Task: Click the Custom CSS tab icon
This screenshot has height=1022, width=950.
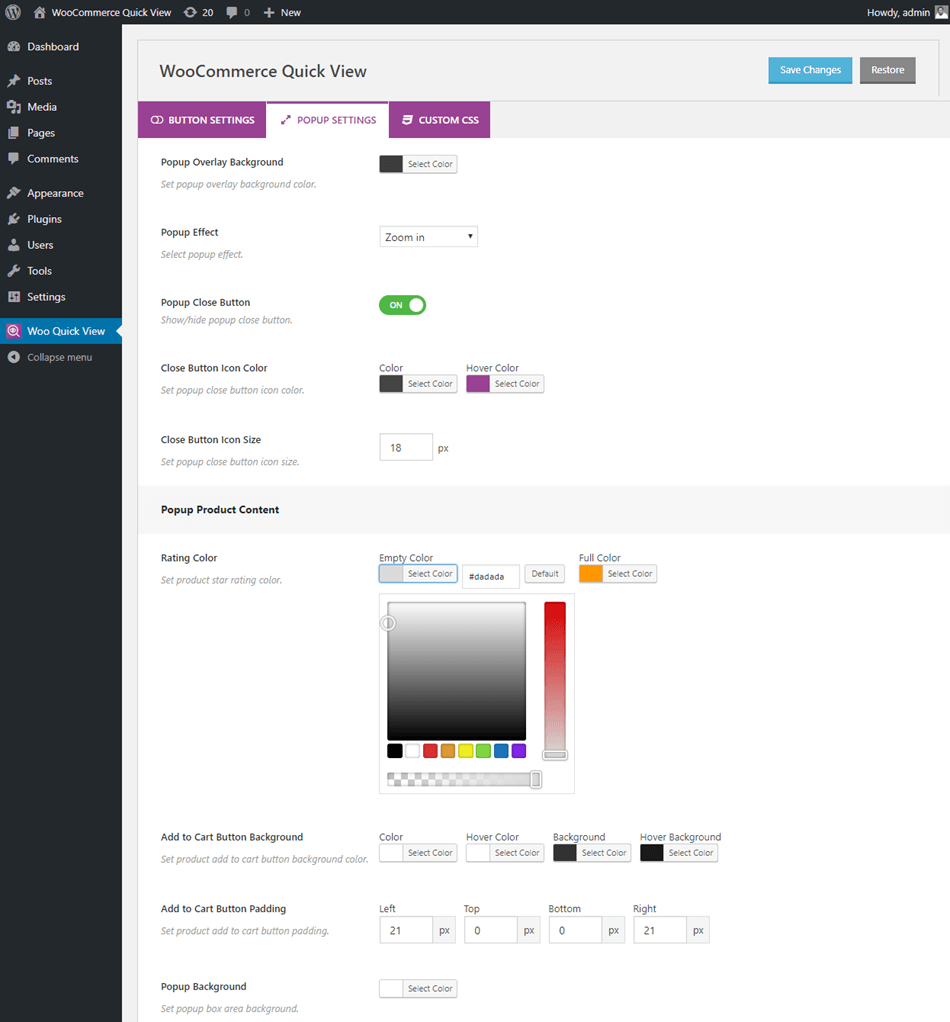Action: pos(407,120)
